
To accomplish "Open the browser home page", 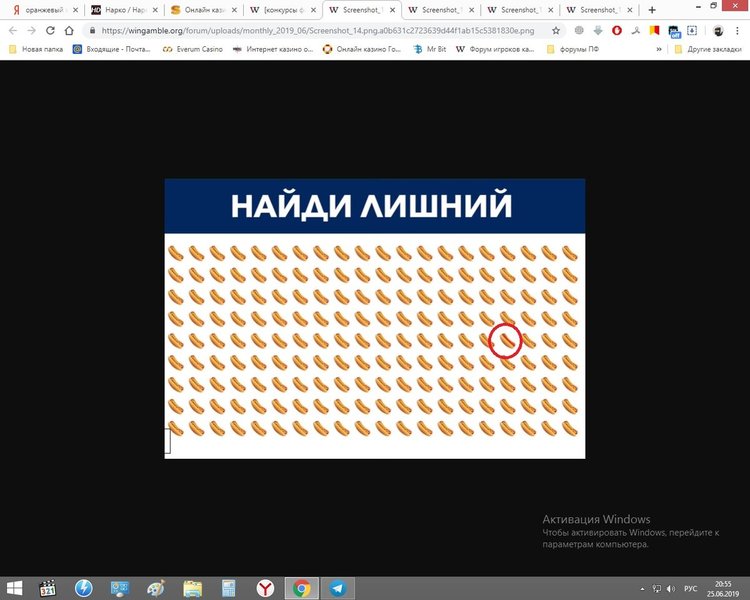I will [69, 31].
